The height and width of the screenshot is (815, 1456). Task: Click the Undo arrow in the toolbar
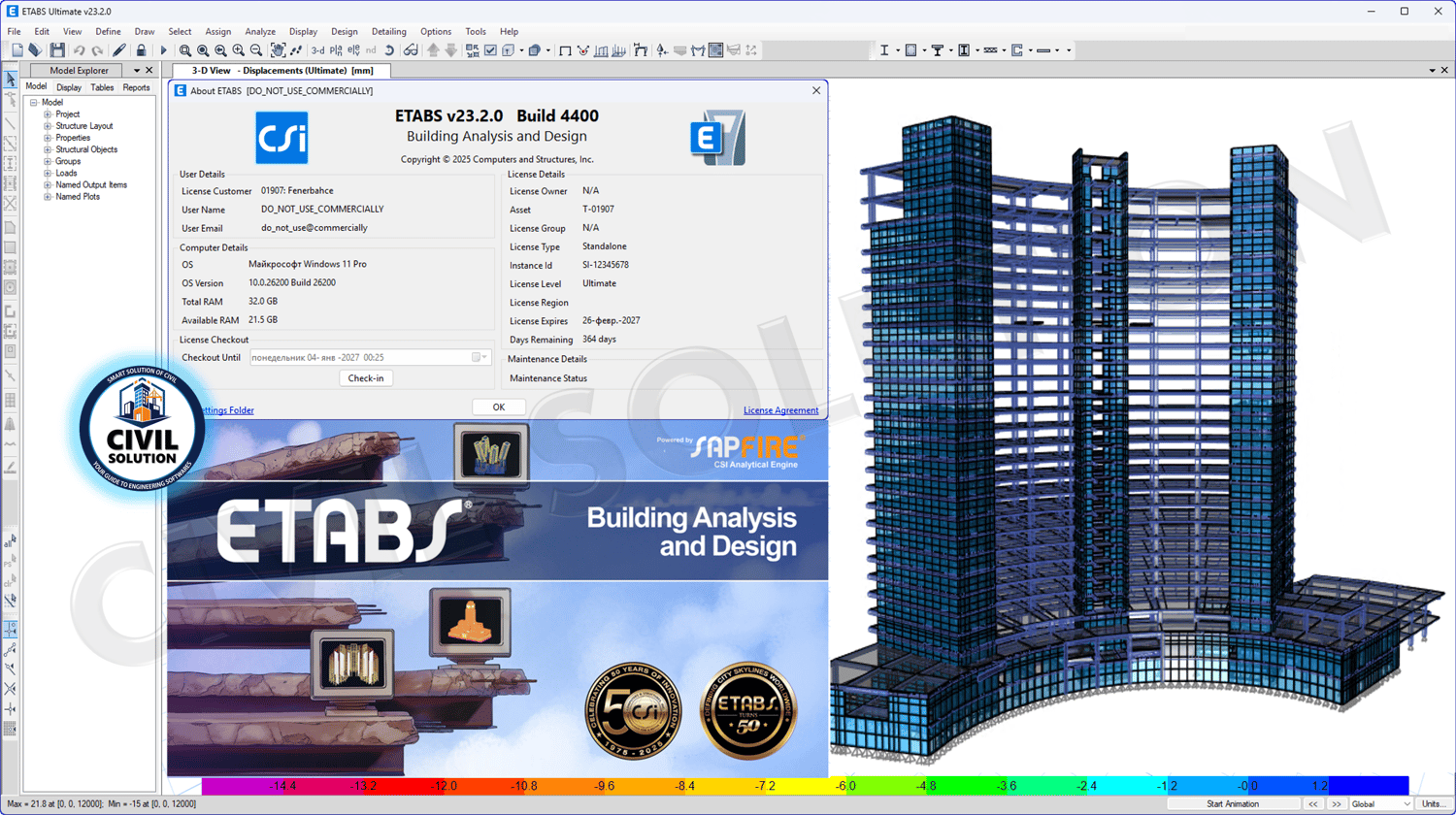click(x=79, y=50)
